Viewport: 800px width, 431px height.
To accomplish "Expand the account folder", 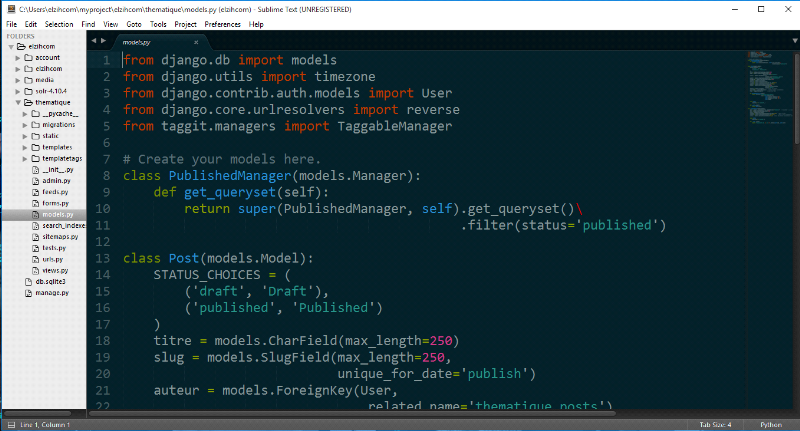I will (x=18, y=58).
